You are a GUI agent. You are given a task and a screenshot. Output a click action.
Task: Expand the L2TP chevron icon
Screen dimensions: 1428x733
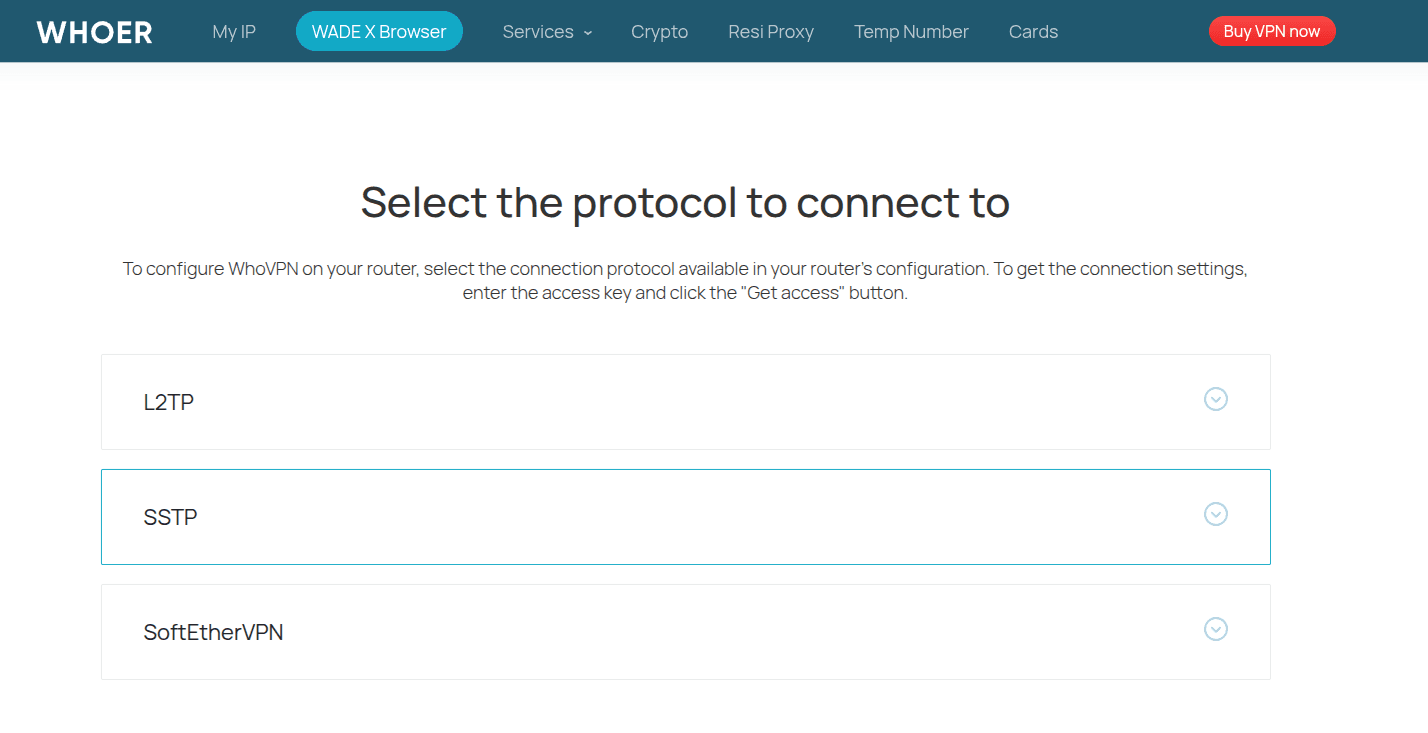1215,399
